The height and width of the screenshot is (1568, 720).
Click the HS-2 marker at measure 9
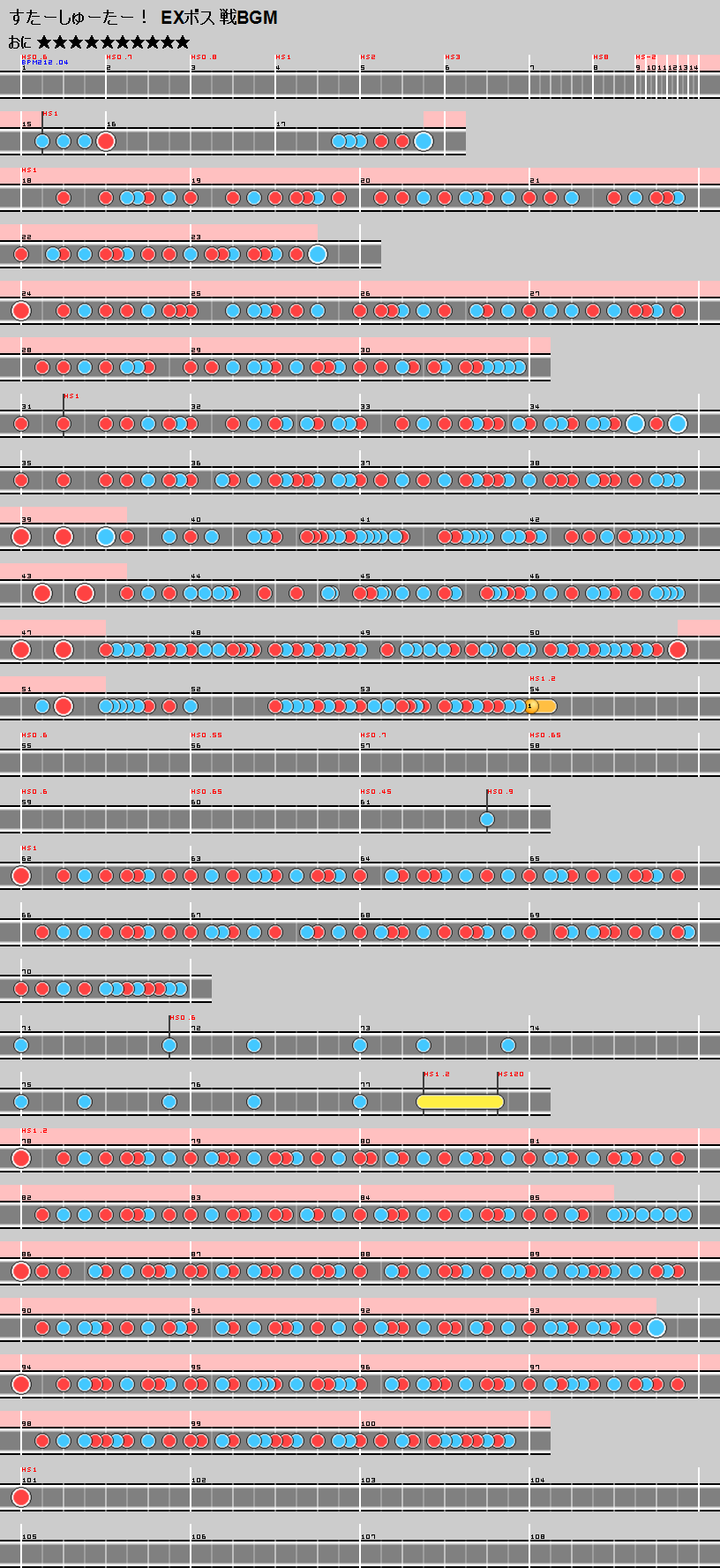[x=646, y=57]
